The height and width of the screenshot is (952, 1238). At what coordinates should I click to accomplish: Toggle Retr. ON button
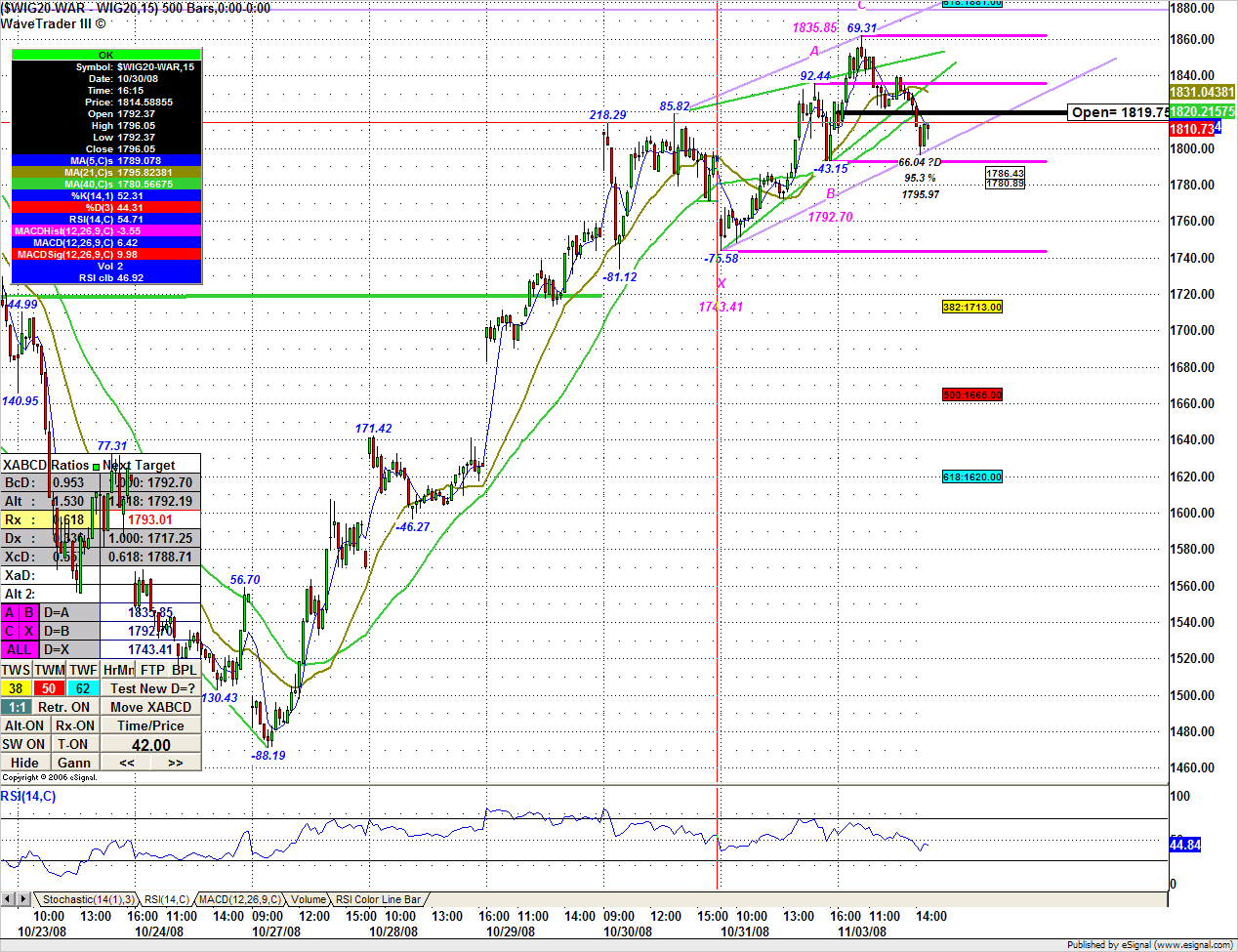coord(65,707)
